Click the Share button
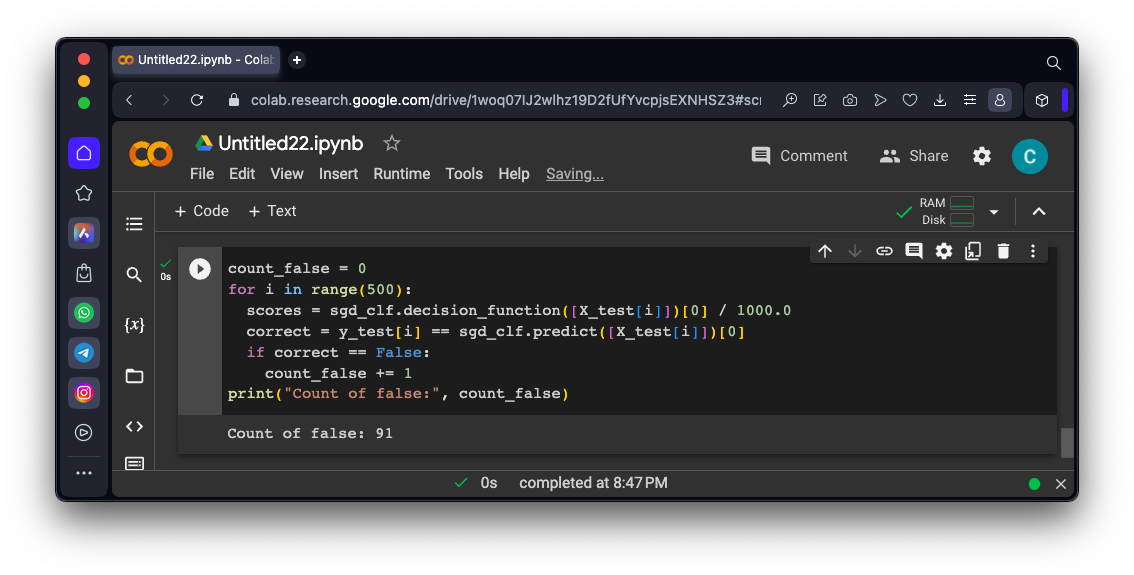 click(914, 156)
